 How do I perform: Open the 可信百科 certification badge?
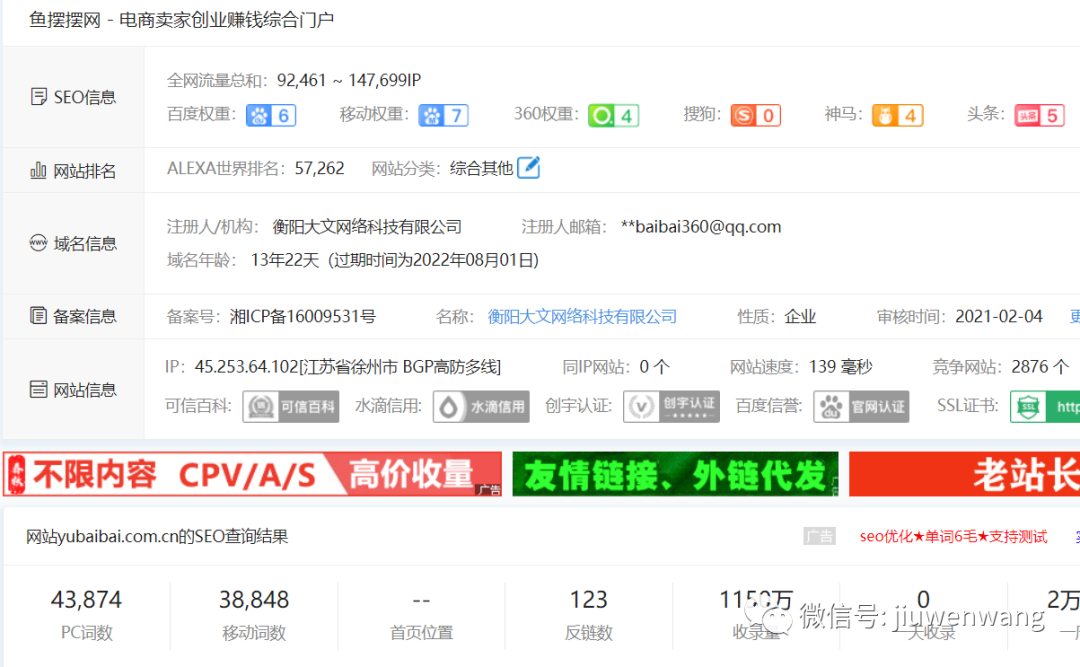(x=291, y=407)
